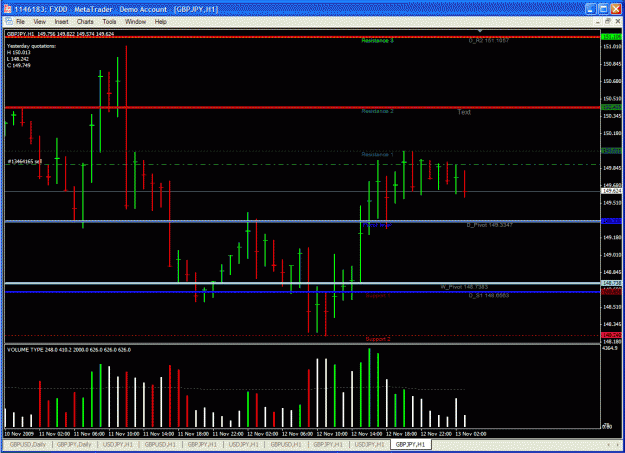Click the 11 Nov 10:00 time label

[124, 434]
